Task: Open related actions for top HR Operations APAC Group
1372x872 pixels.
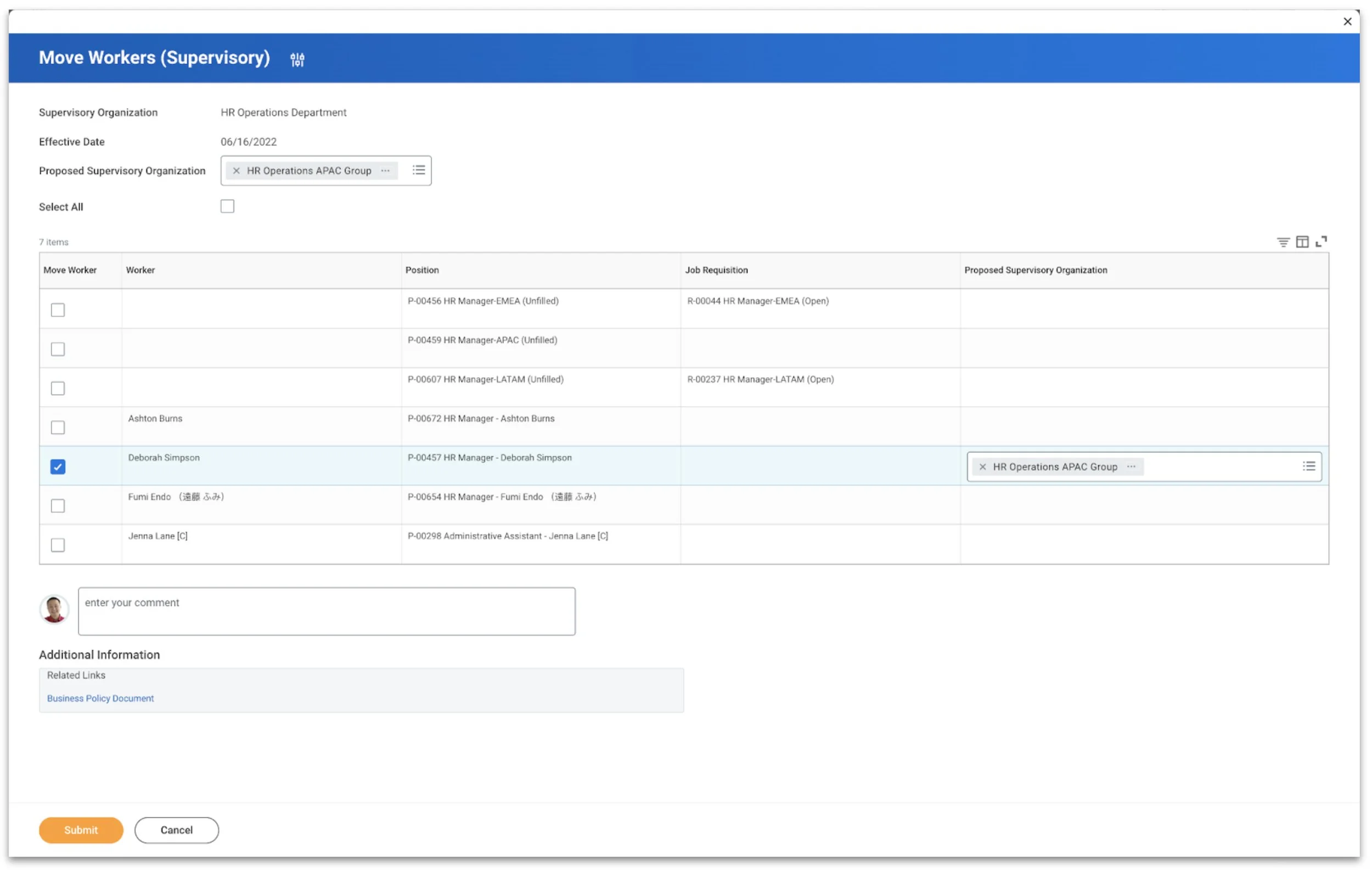Action: coord(386,170)
